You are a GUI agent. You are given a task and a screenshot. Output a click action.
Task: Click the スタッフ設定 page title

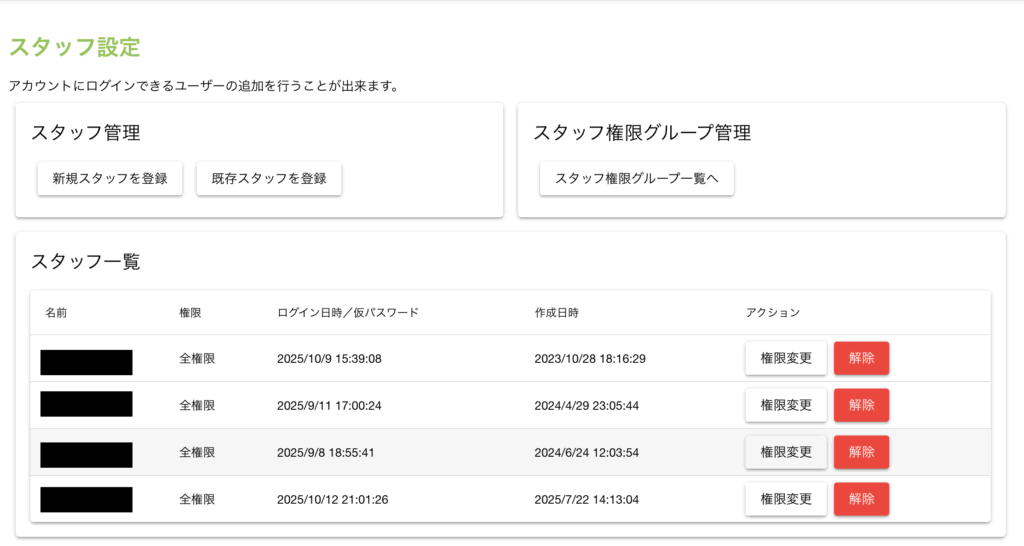coord(74,47)
